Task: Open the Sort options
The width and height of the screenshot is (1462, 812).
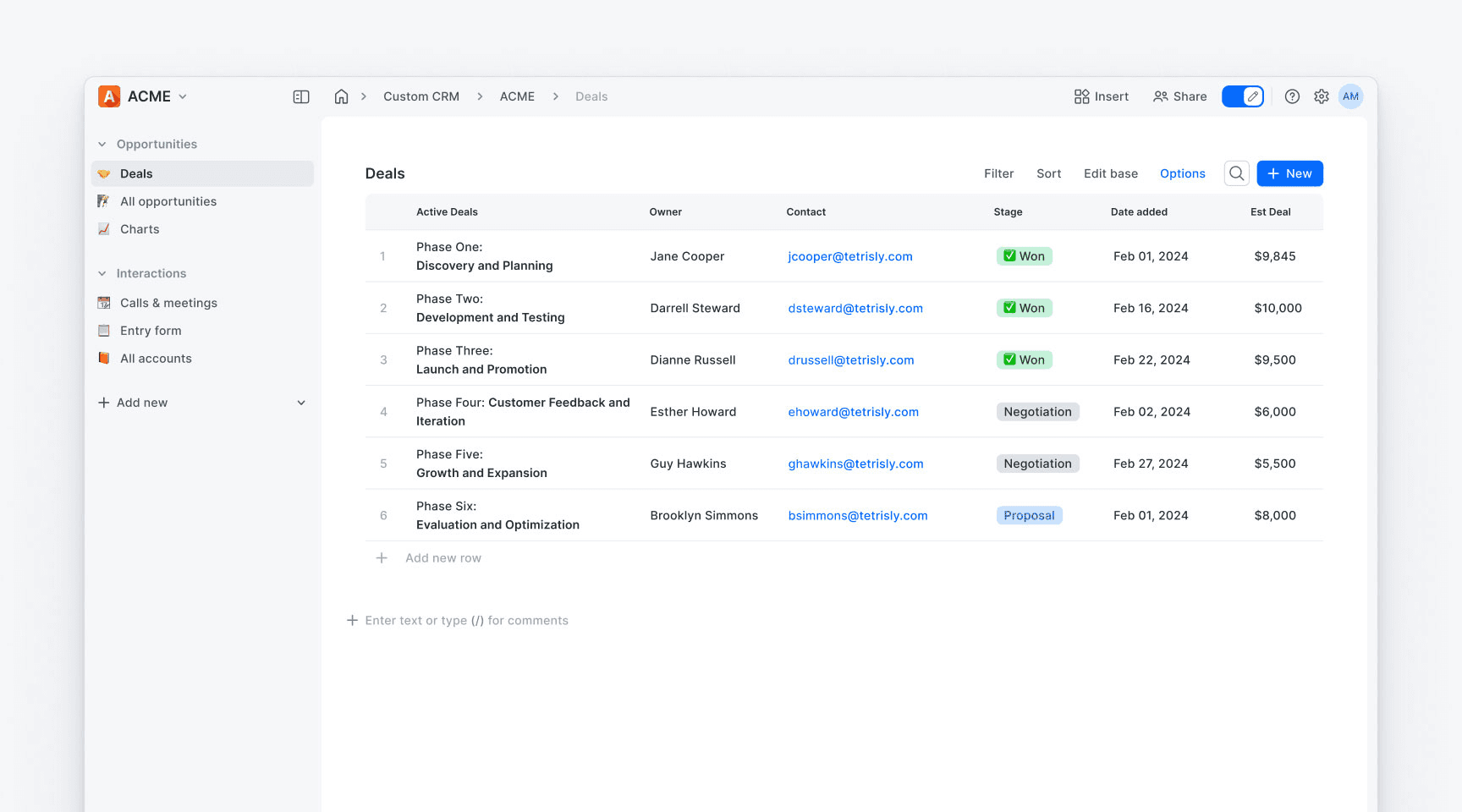Action: (x=1048, y=173)
